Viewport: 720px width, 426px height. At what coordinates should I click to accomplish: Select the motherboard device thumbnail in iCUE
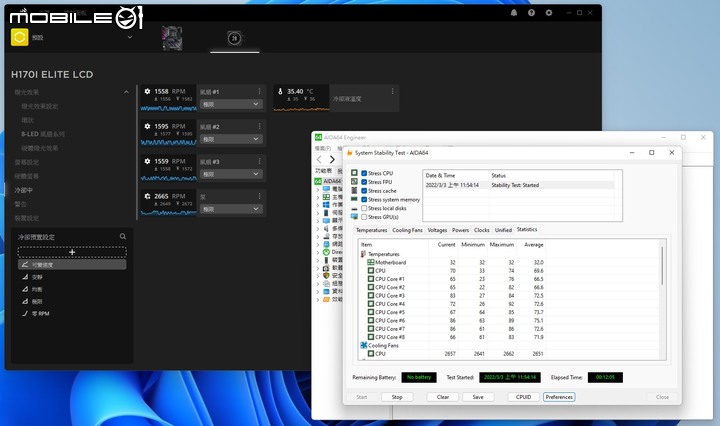pos(172,38)
